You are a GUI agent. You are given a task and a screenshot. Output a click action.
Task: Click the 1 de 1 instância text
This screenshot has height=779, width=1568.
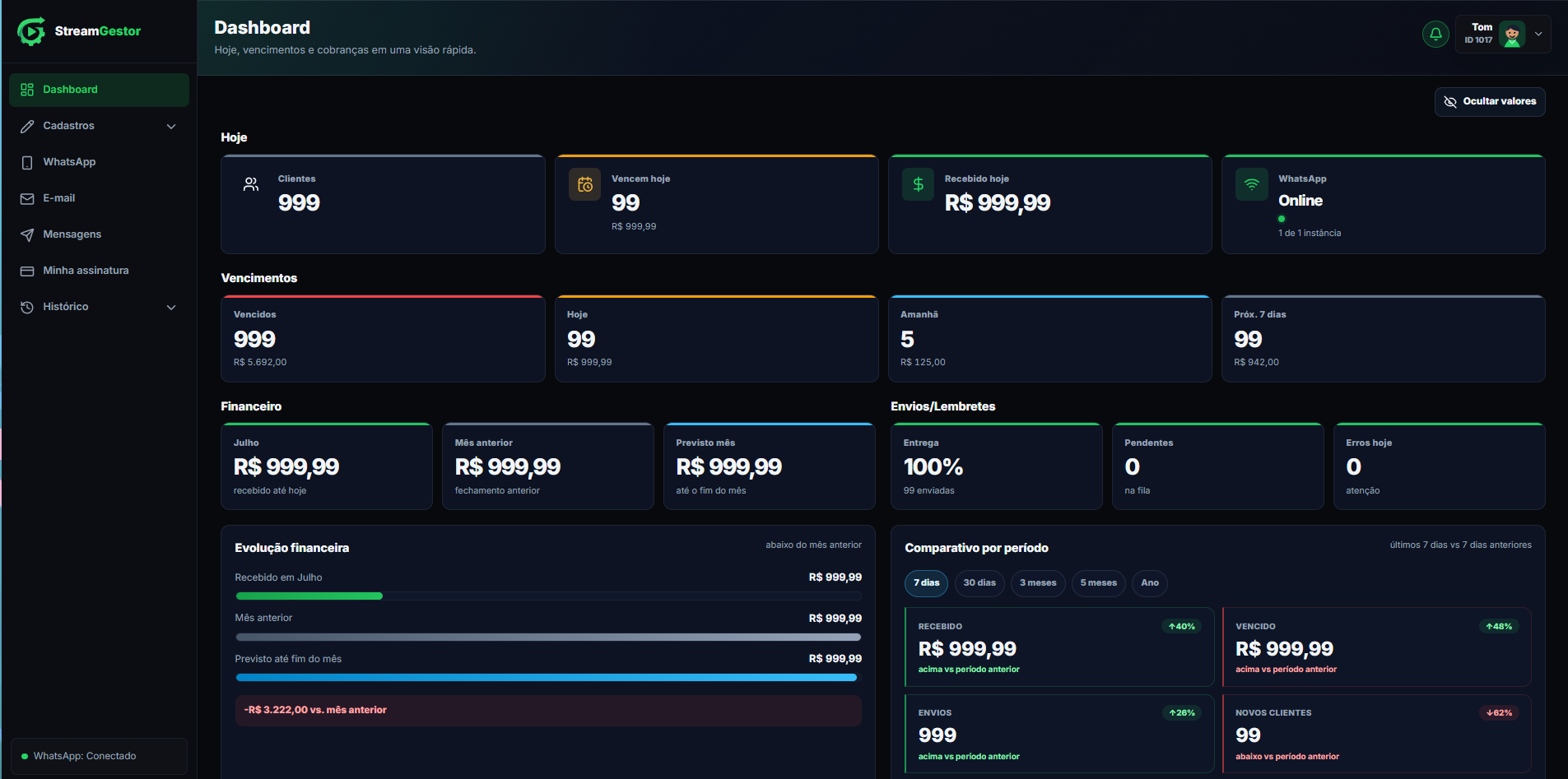tap(1310, 234)
